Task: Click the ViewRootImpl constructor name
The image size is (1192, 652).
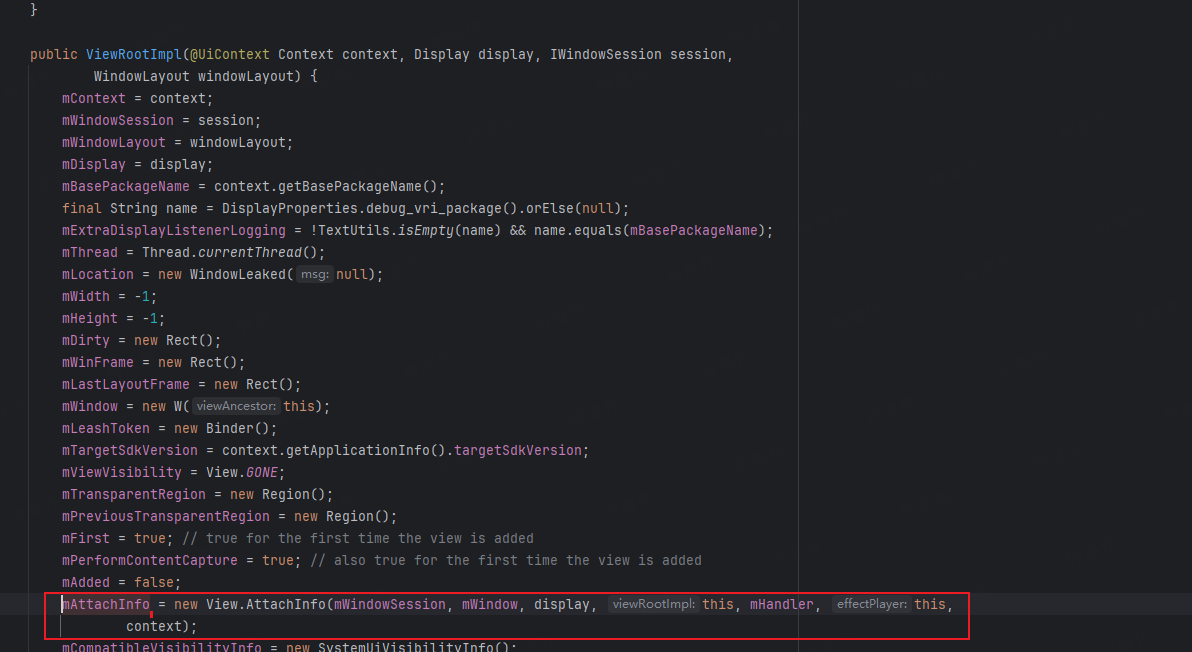Action: 134,55
